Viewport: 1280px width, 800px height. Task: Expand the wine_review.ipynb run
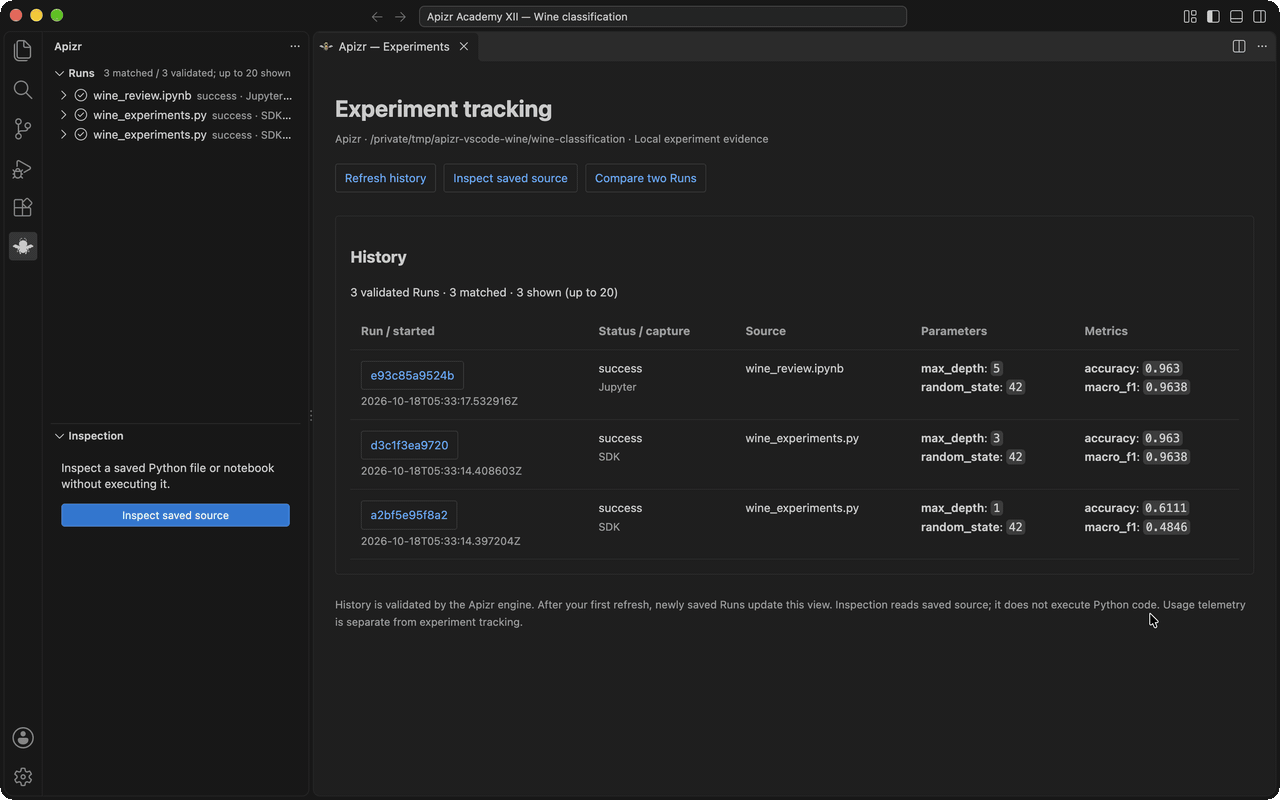pyautogui.click(x=64, y=96)
